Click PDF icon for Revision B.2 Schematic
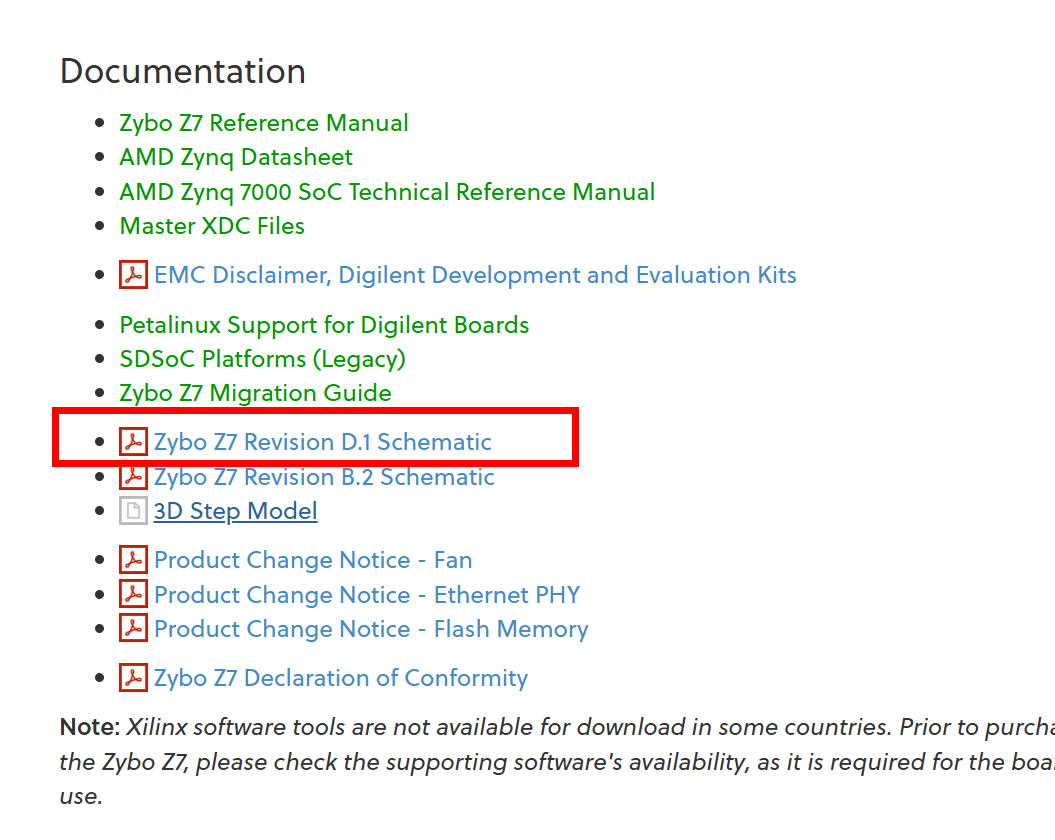The image size is (1055, 840). pyautogui.click(x=133, y=477)
